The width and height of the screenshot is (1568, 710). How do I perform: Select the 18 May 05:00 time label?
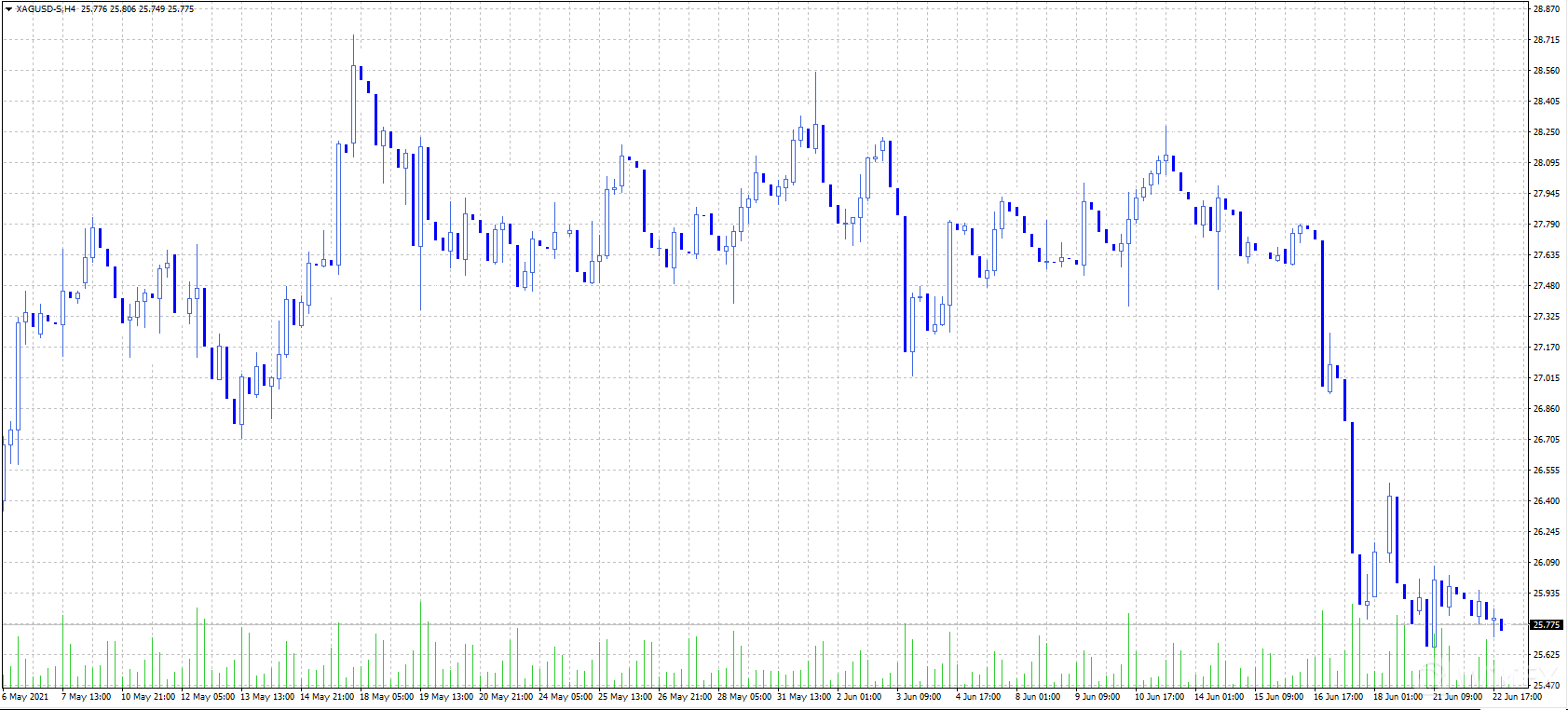pyautogui.click(x=387, y=697)
